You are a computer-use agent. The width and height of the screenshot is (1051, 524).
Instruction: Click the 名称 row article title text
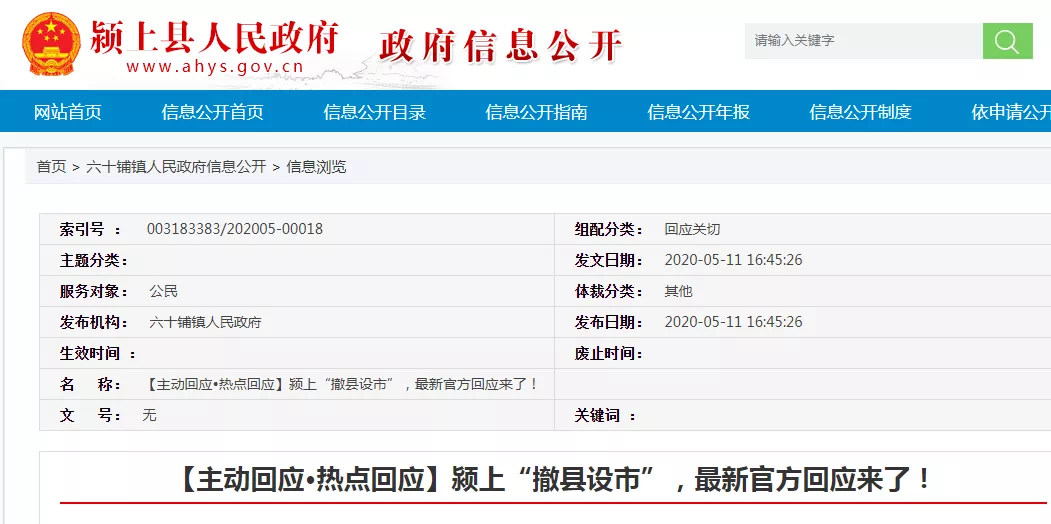(x=342, y=385)
